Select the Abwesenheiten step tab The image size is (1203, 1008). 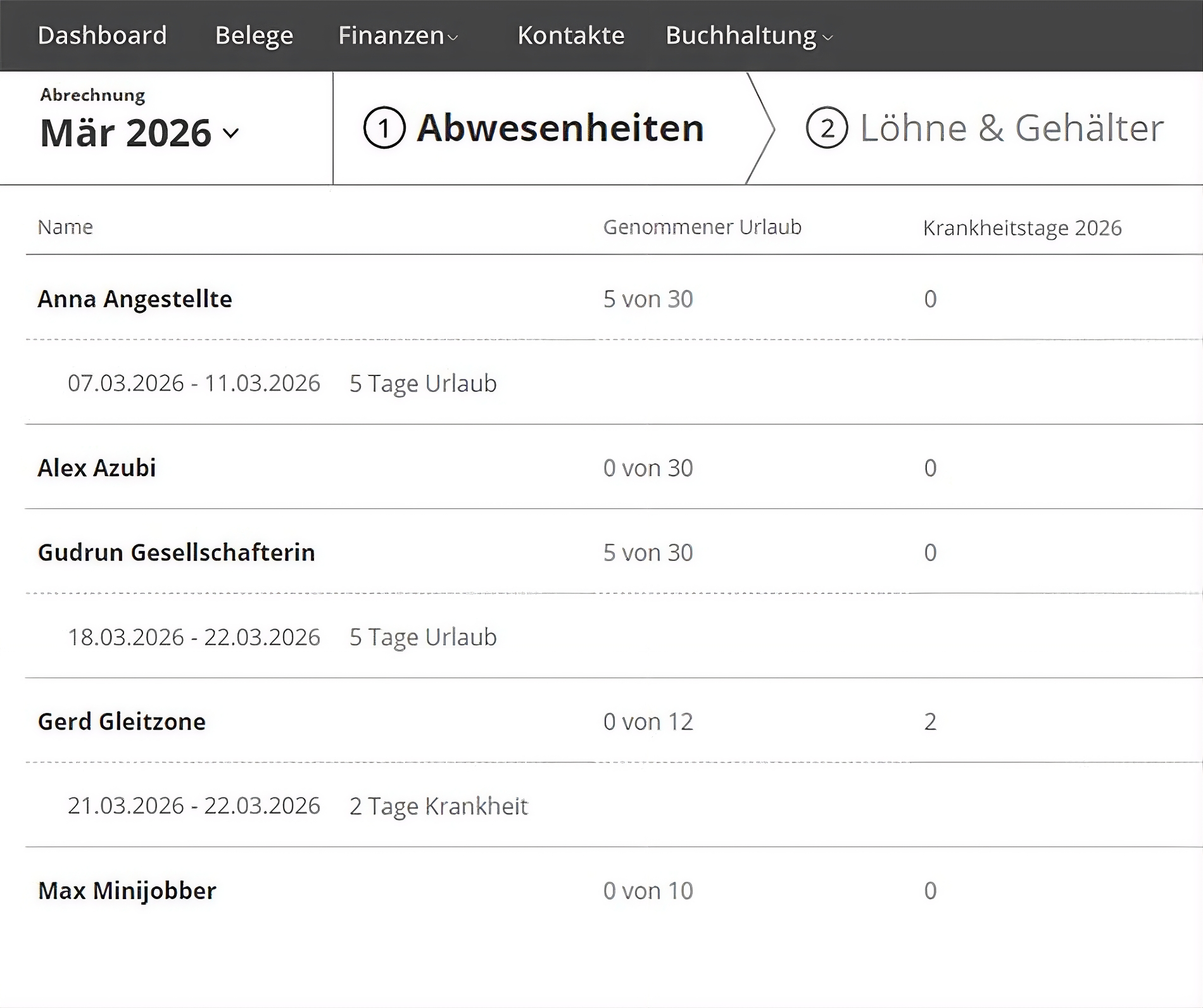click(x=560, y=128)
